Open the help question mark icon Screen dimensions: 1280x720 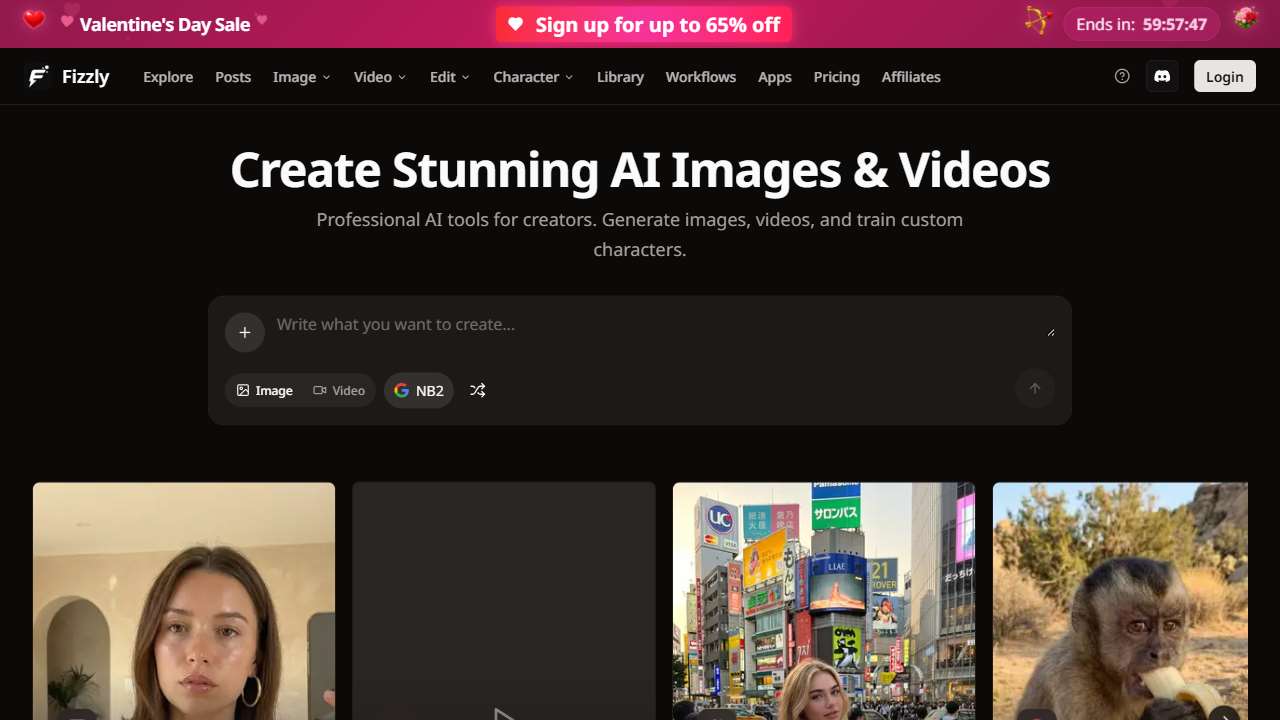point(1122,77)
